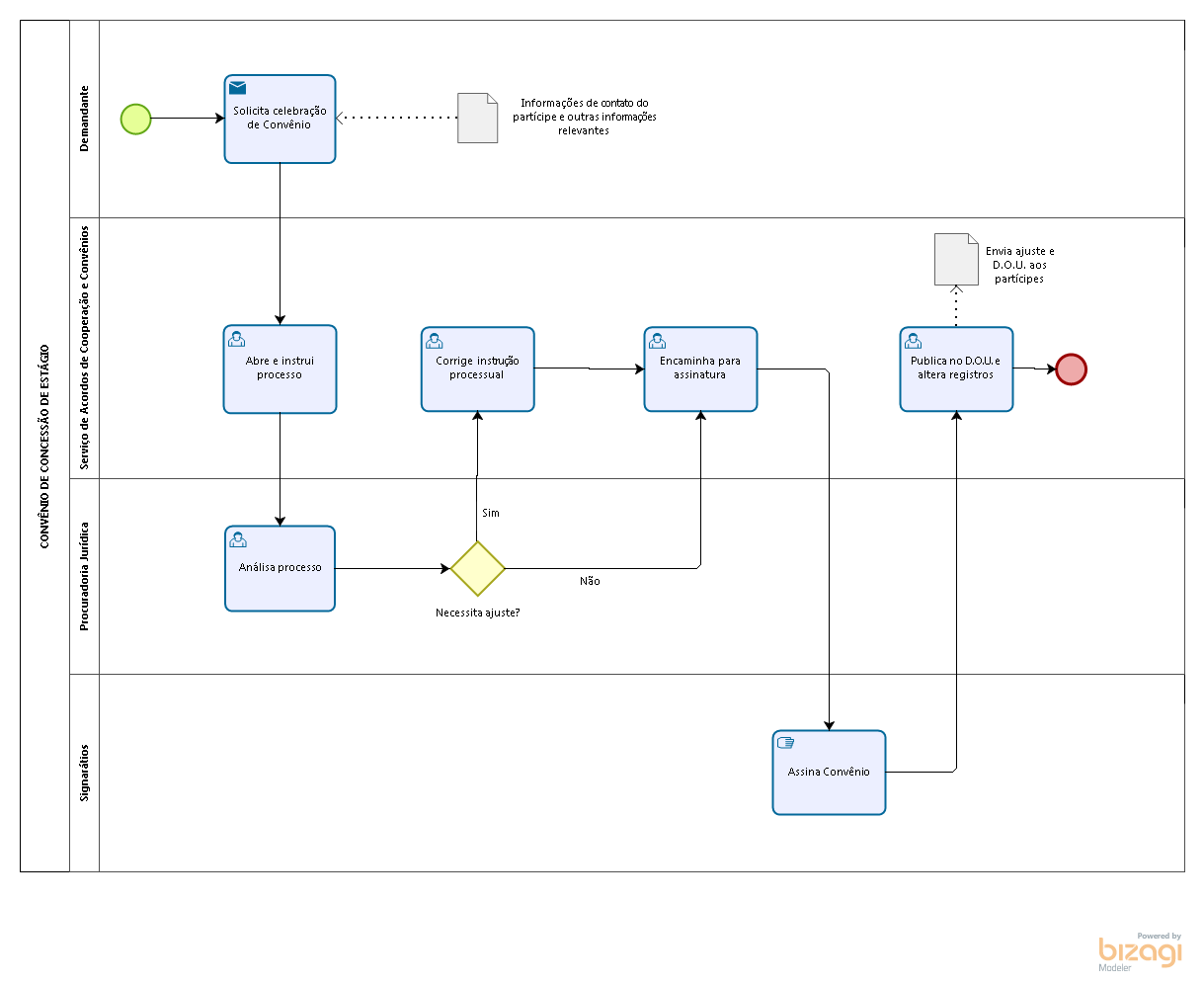Select the 'CONVÊNIO DE CONCESSÃO DE ESTÁGIO' pool header
The image size is (1204, 983).
click(x=44, y=446)
